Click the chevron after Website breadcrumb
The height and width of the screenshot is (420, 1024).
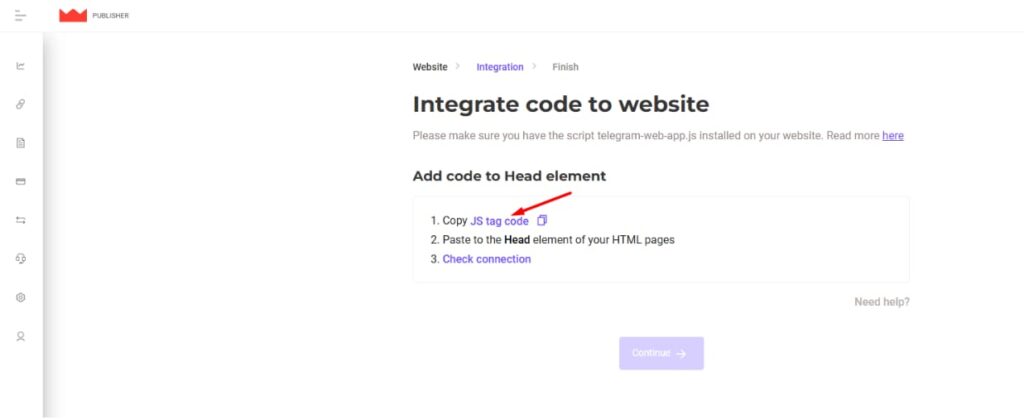pyautogui.click(x=458, y=66)
